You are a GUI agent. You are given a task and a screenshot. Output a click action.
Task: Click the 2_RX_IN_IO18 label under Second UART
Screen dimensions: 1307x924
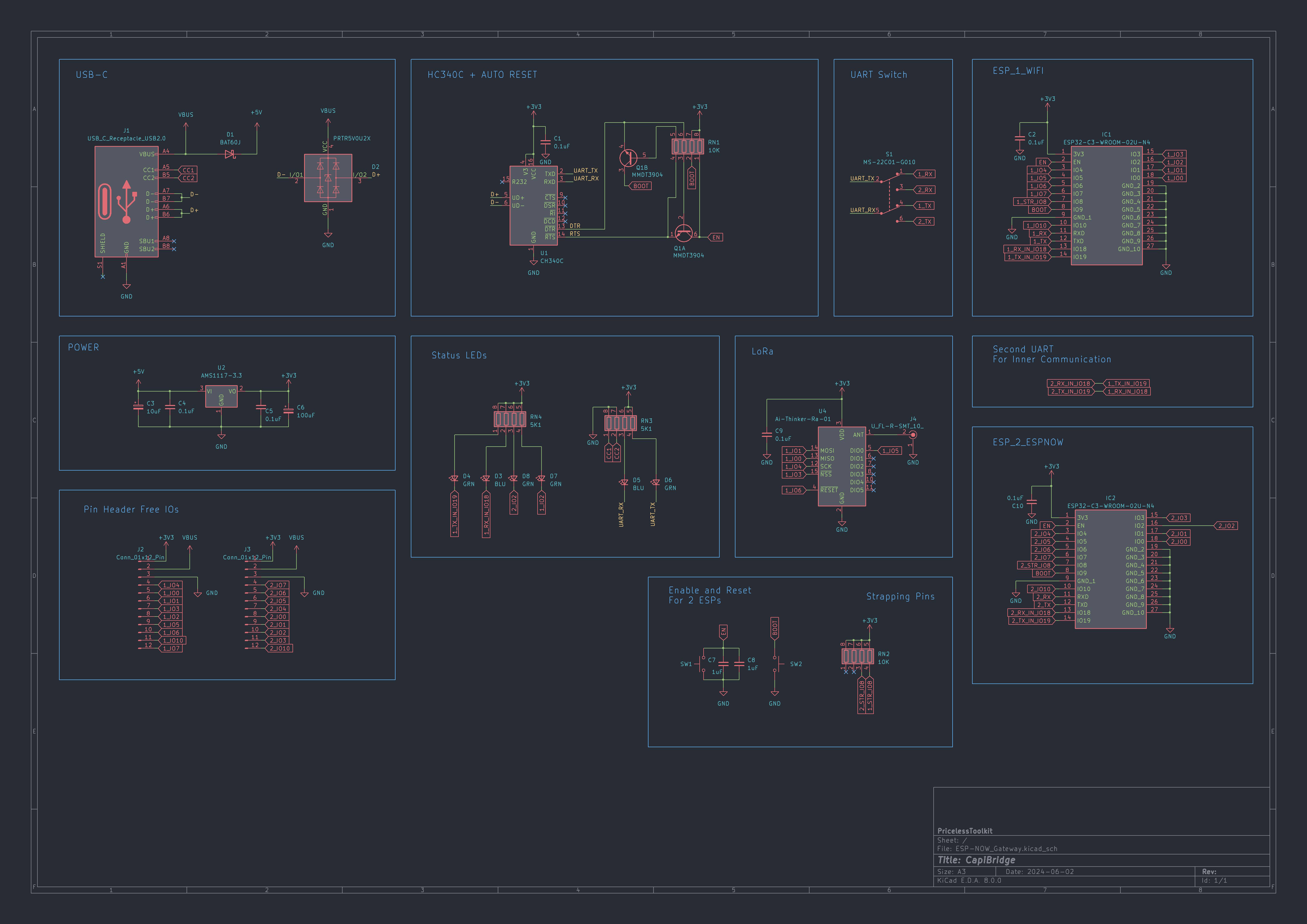pos(1070,384)
